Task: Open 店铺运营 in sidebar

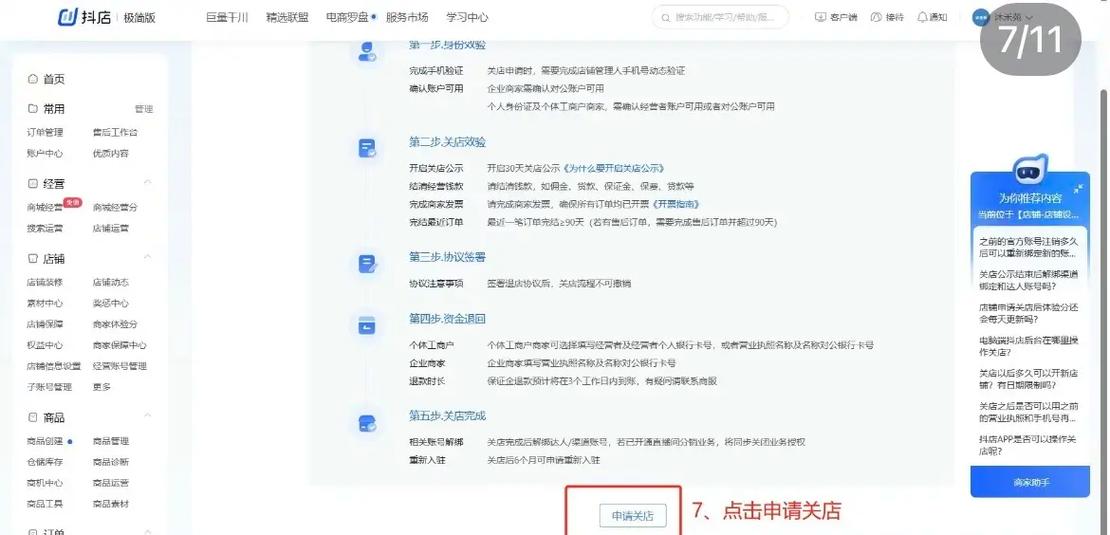Action: pos(110,229)
